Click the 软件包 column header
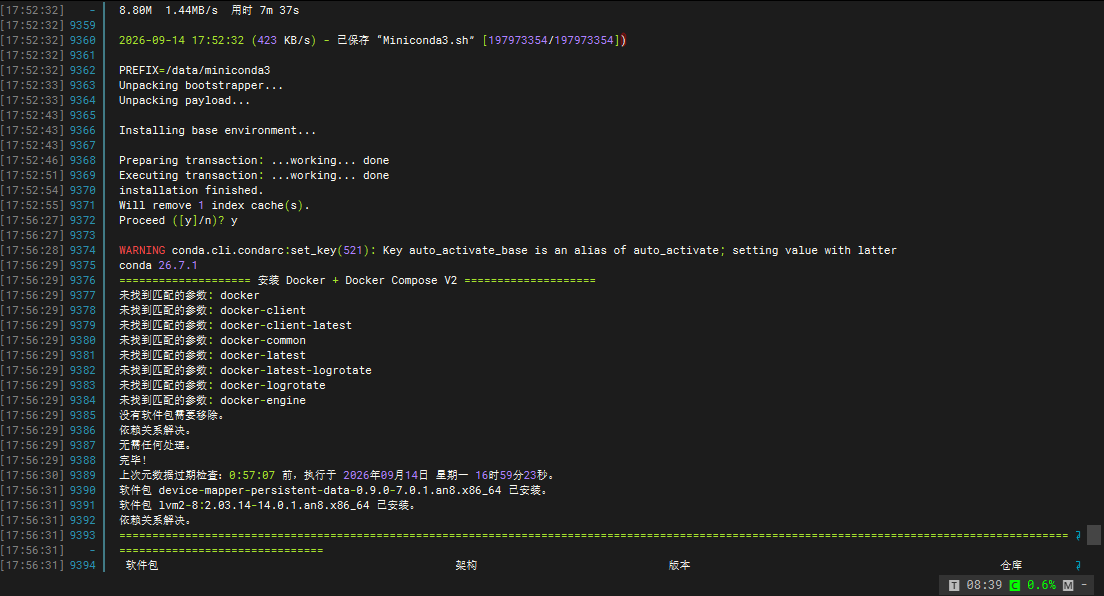The width and height of the screenshot is (1104, 596). (142, 565)
